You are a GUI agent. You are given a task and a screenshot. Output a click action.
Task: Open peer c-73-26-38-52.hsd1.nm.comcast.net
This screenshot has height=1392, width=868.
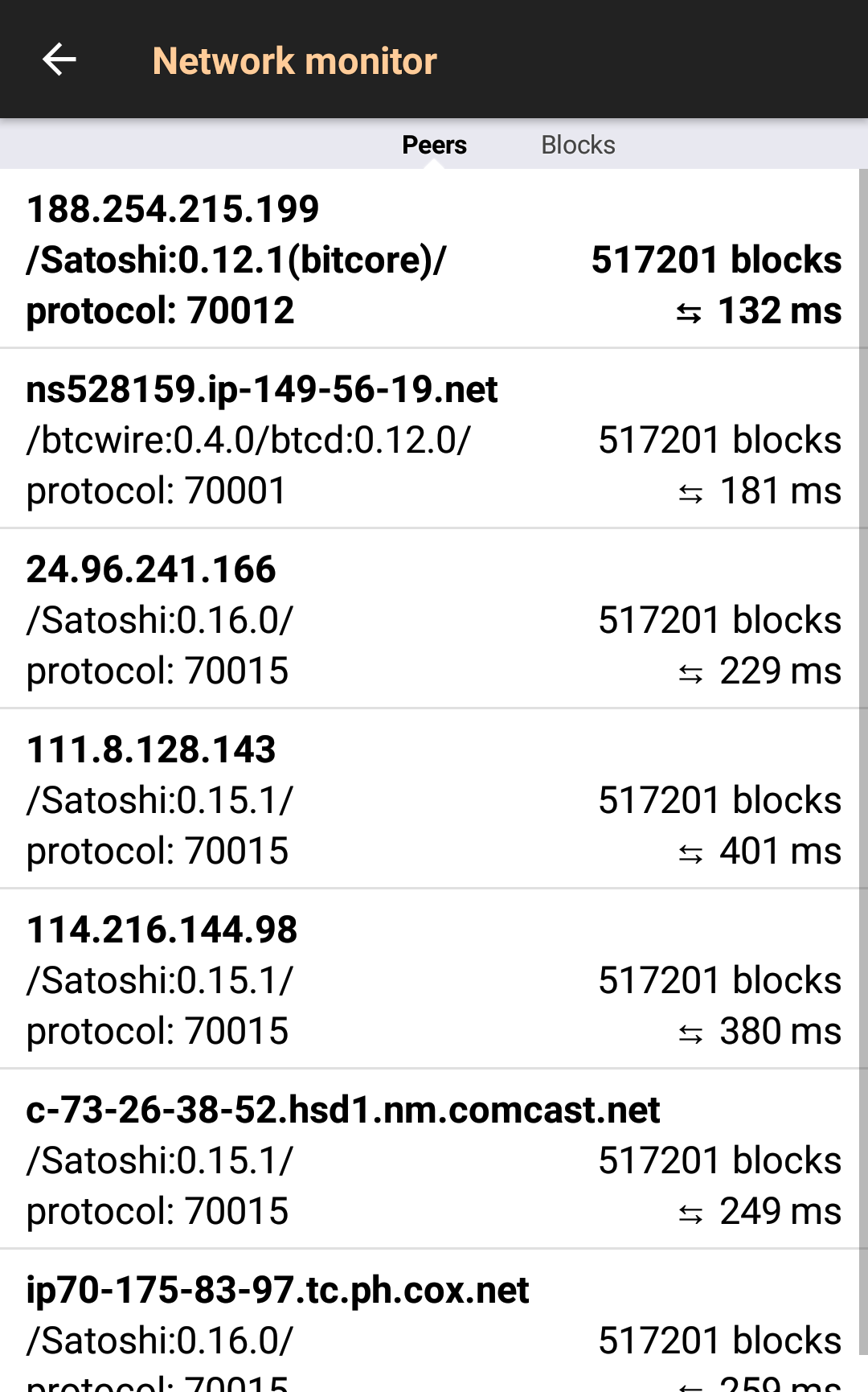(342, 1110)
